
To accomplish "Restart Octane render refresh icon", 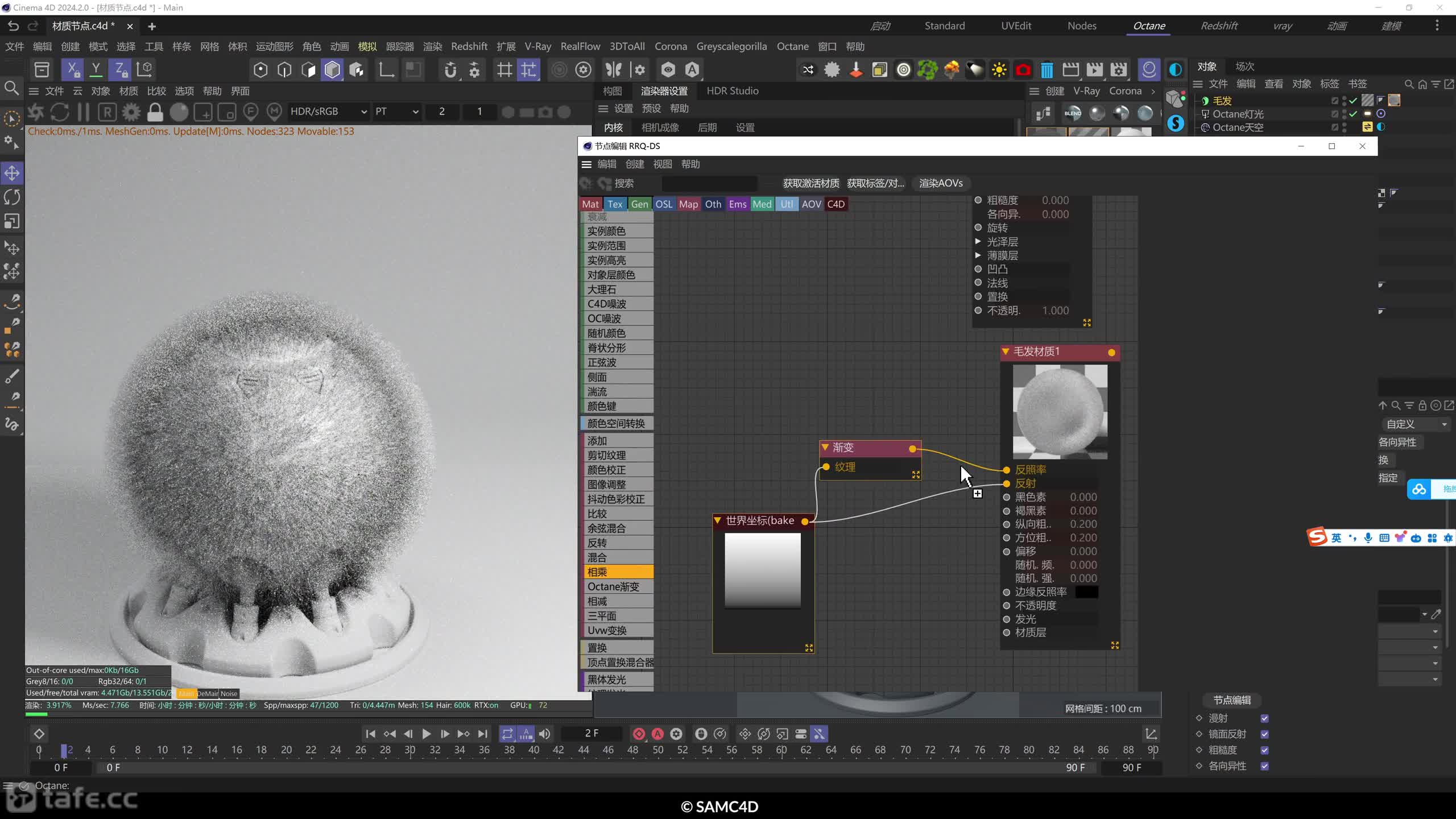I will pyautogui.click(x=60, y=112).
